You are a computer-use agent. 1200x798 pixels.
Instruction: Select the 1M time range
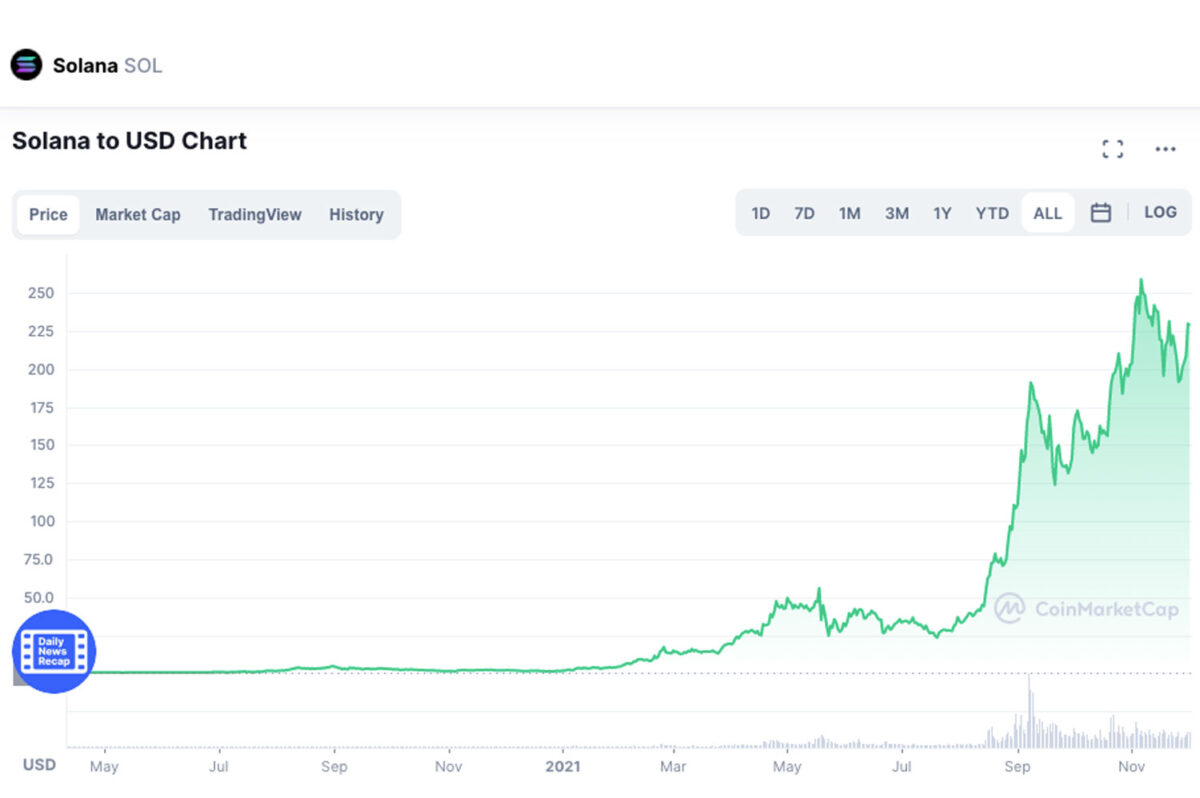click(x=849, y=213)
